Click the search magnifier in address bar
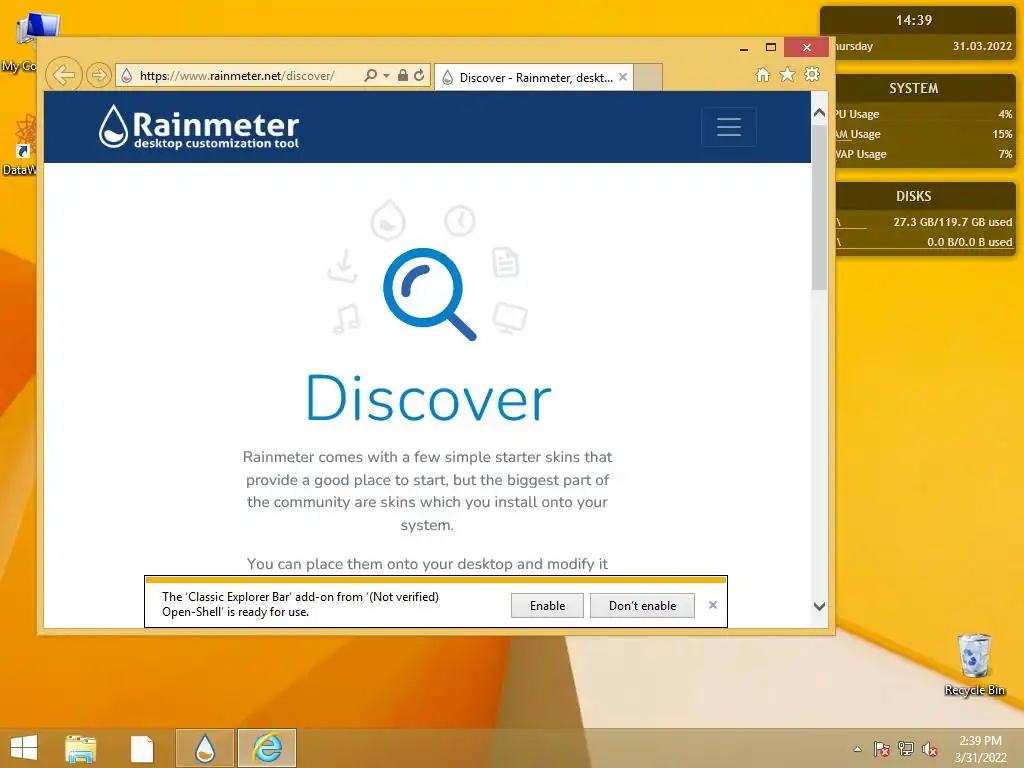 click(370, 75)
